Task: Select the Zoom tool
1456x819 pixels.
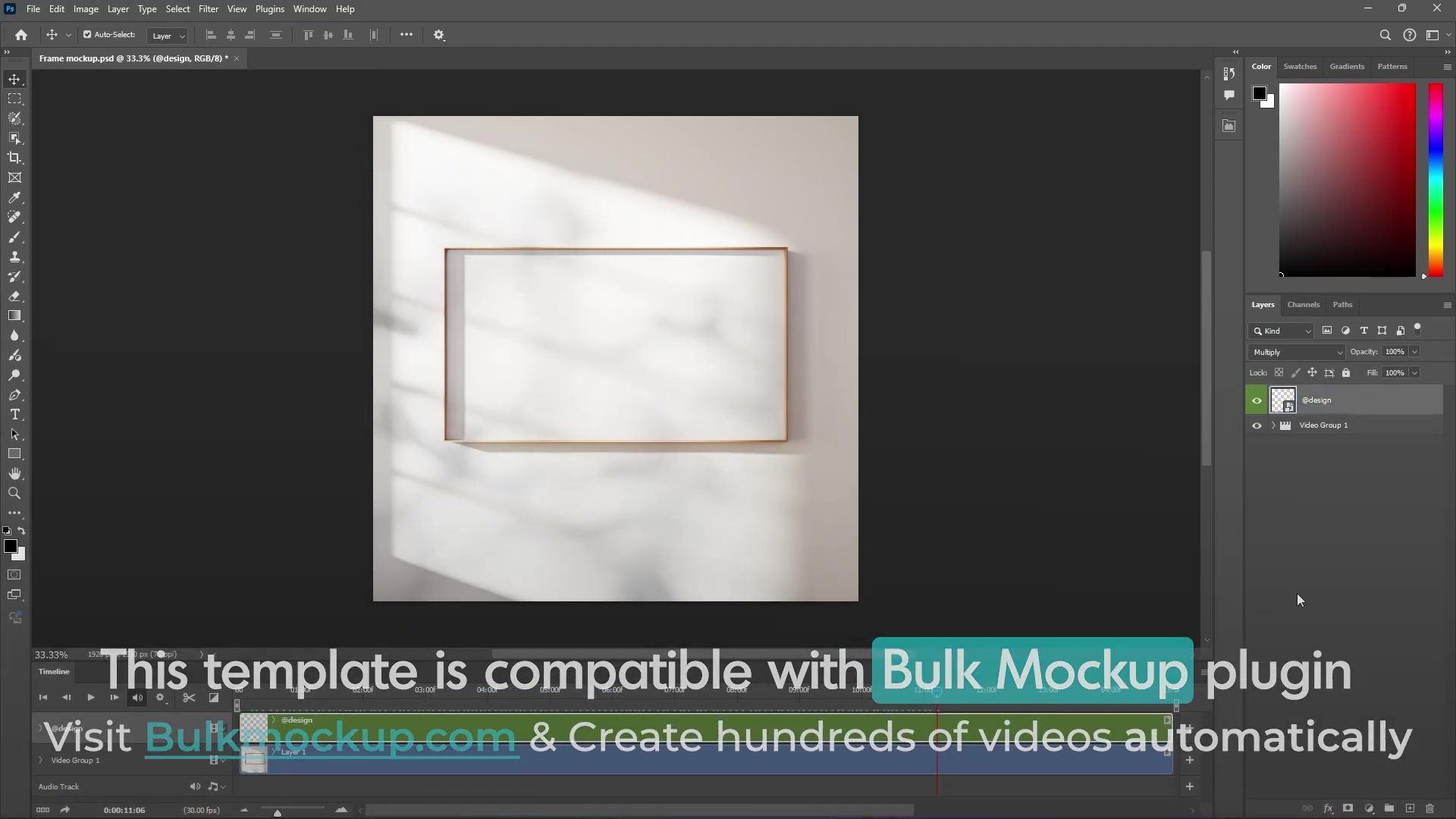Action: (x=14, y=494)
